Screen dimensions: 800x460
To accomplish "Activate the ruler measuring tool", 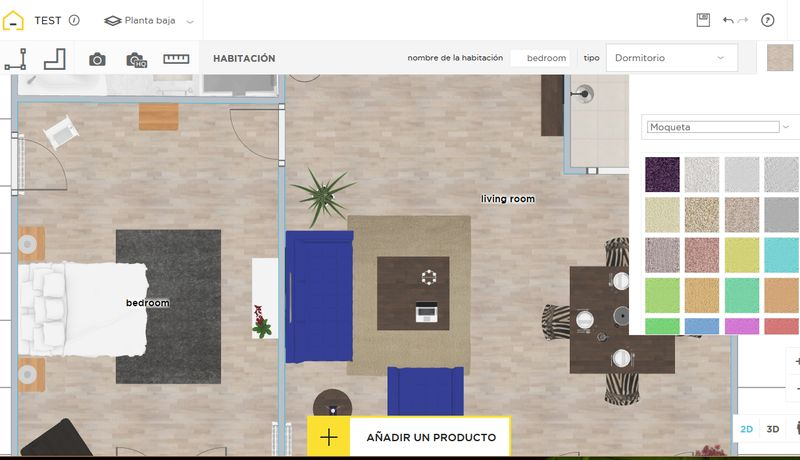I will point(176,59).
